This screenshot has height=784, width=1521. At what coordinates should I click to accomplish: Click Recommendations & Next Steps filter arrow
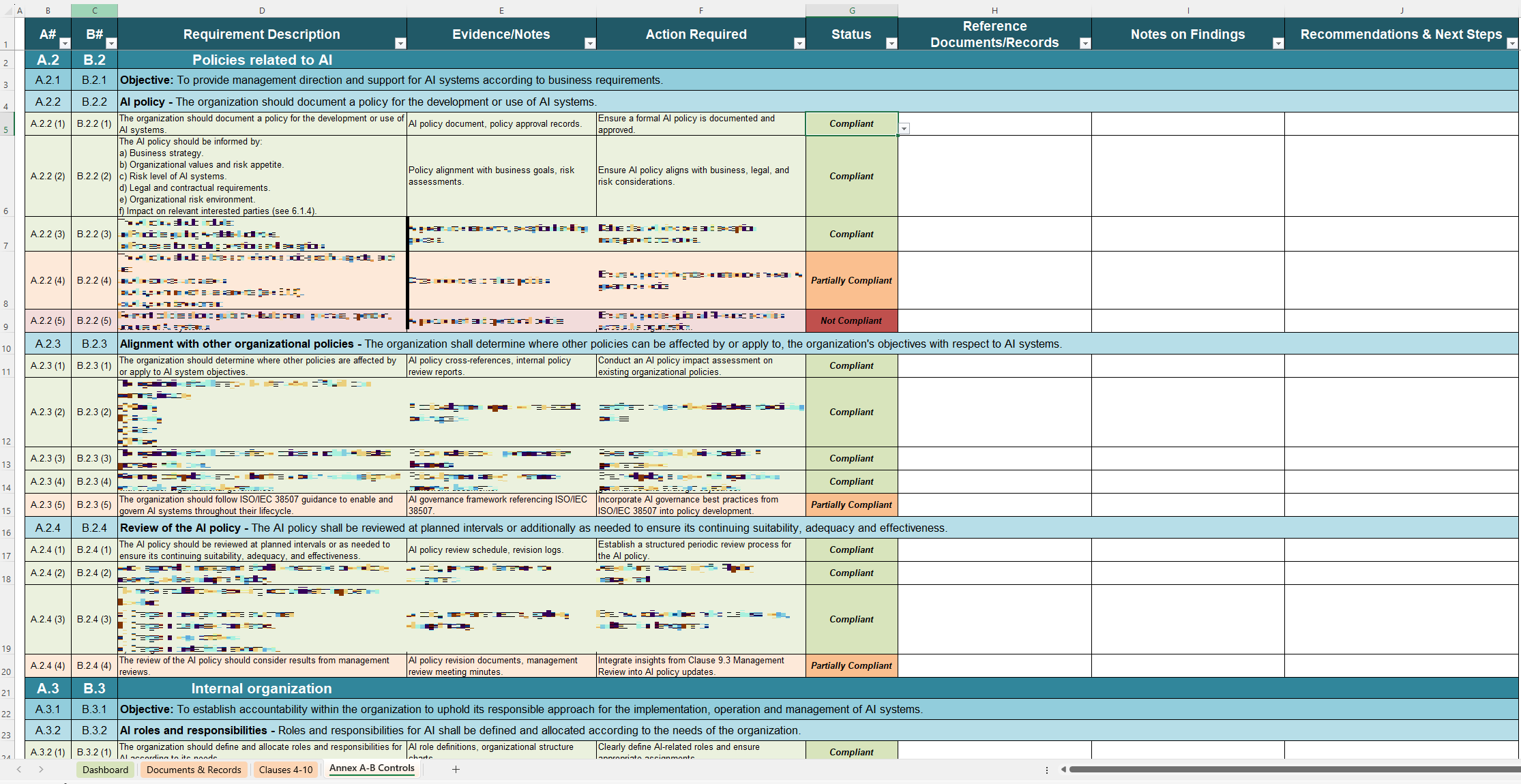[1511, 44]
